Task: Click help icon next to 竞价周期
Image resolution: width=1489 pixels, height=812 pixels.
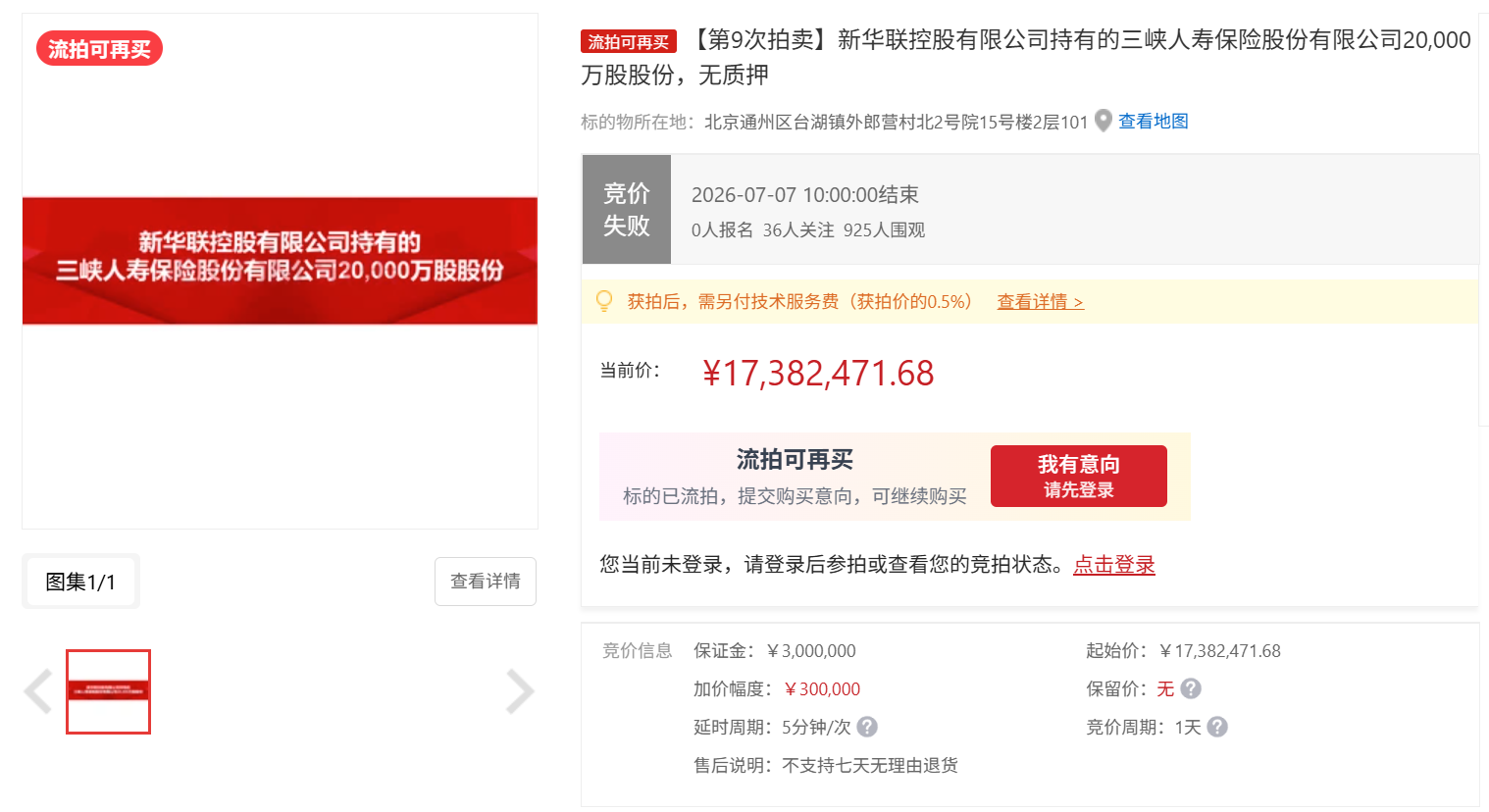Action: click(1217, 727)
